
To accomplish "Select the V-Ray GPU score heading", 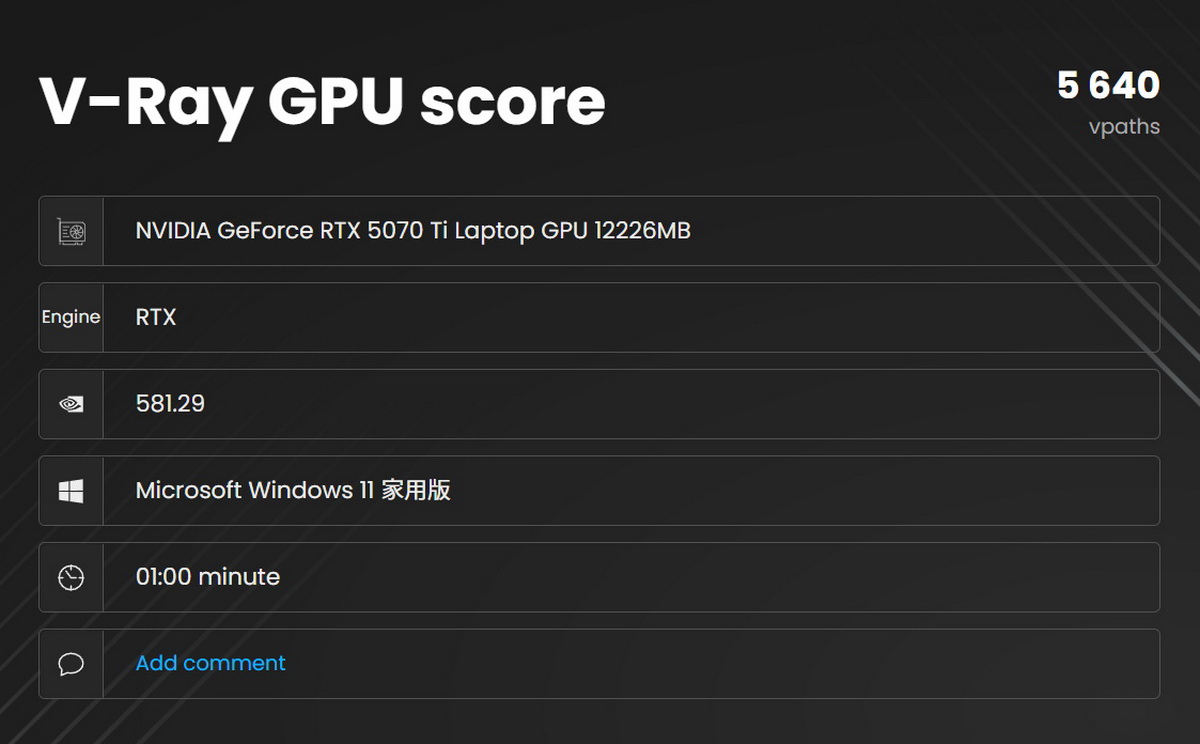I will click(322, 101).
